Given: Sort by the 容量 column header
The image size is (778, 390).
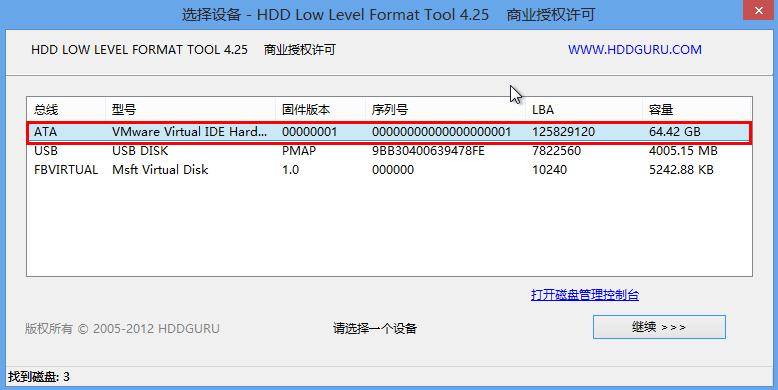Looking at the screenshot, I should click(x=697, y=109).
